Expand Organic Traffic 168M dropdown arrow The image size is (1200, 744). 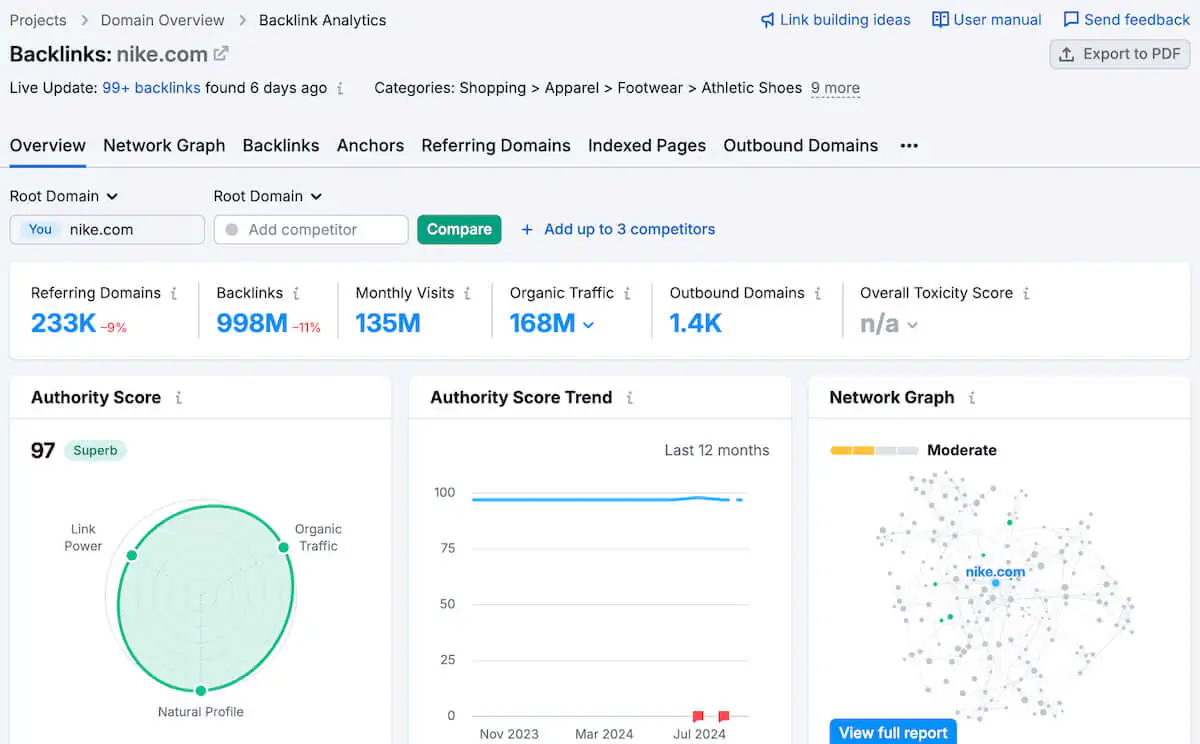588,325
